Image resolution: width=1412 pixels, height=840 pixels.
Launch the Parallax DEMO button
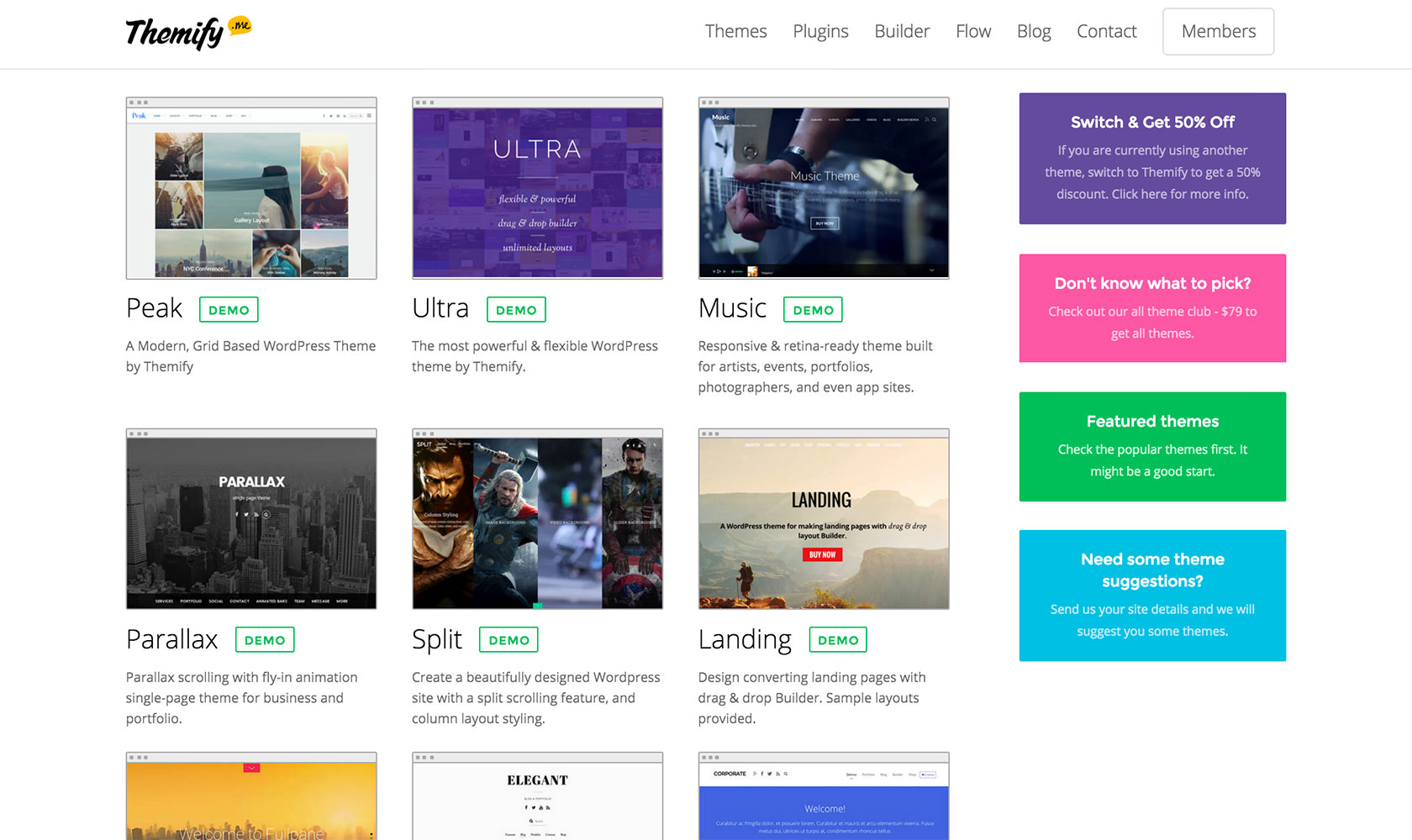tap(265, 639)
